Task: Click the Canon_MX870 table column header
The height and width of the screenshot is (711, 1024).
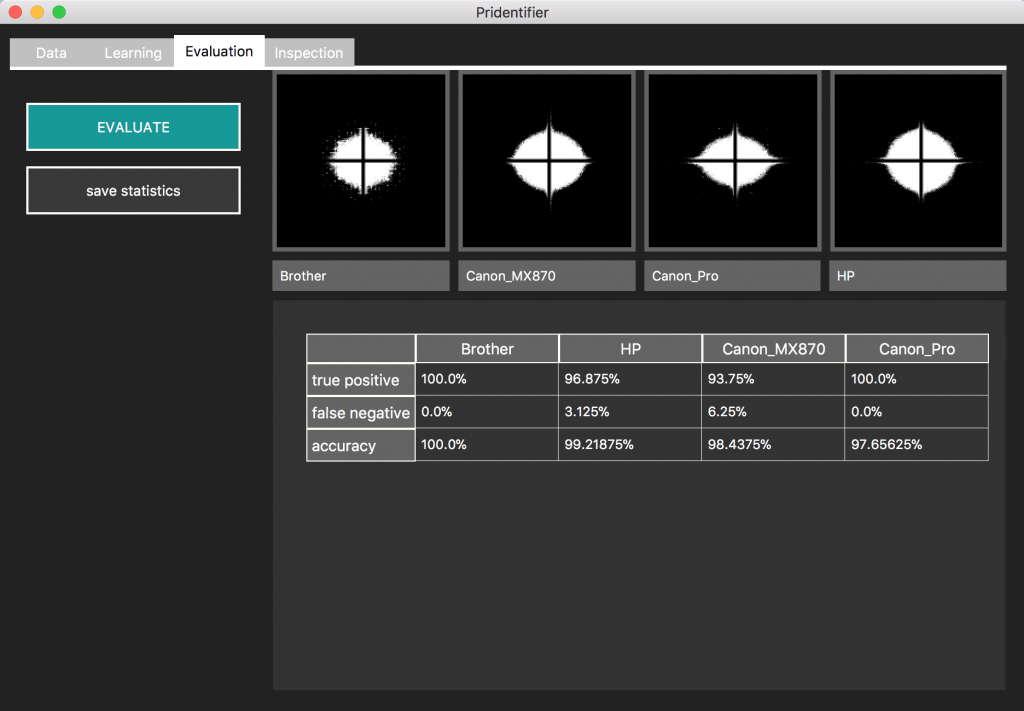Action: coord(774,349)
